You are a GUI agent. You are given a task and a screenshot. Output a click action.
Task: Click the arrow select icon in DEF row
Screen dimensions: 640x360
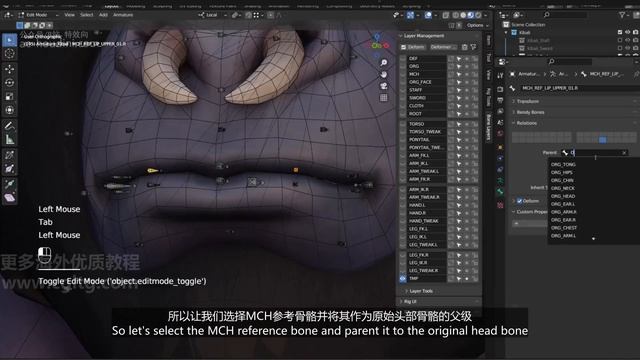pyautogui.click(x=459, y=59)
